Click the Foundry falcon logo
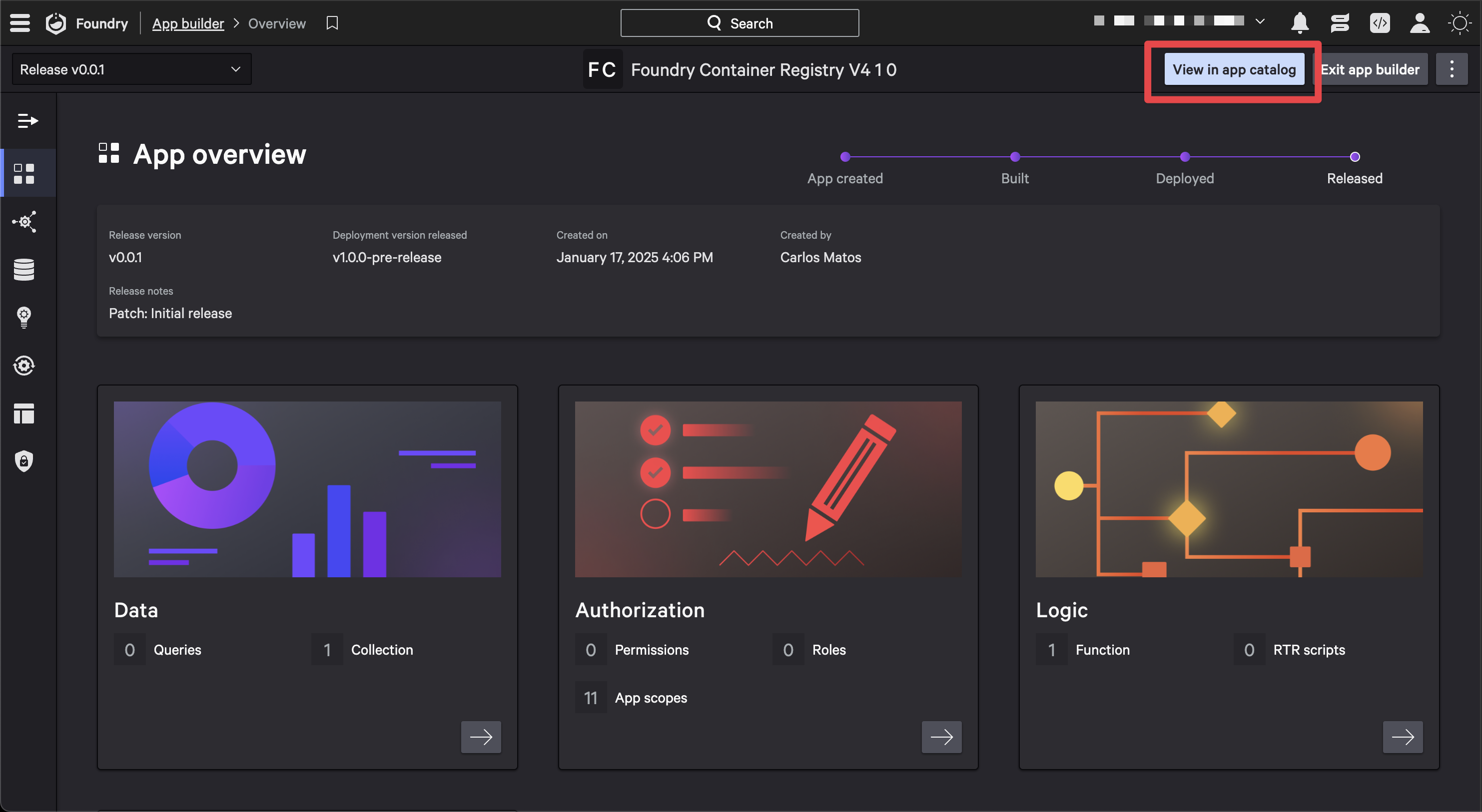 pos(56,23)
